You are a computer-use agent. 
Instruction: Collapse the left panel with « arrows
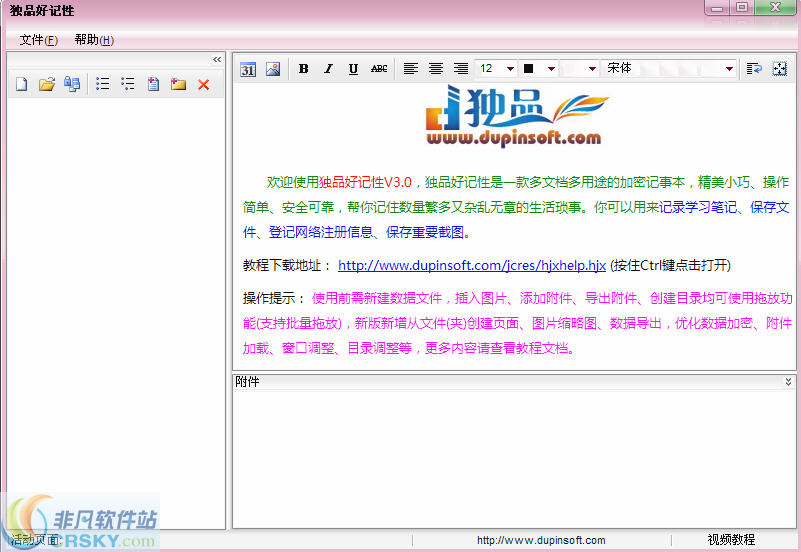pos(217,59)
